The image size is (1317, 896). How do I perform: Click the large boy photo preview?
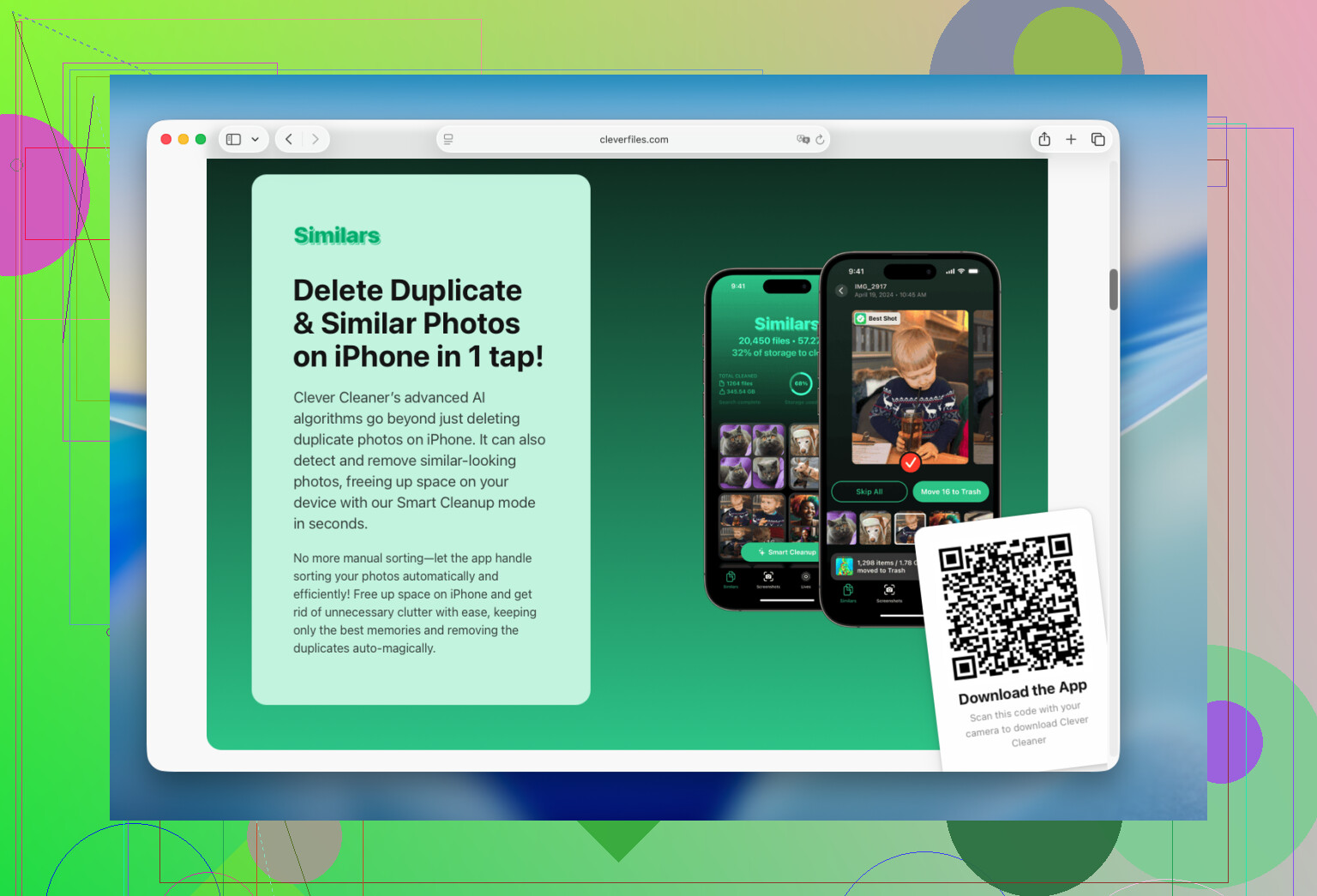coord(910,387)
